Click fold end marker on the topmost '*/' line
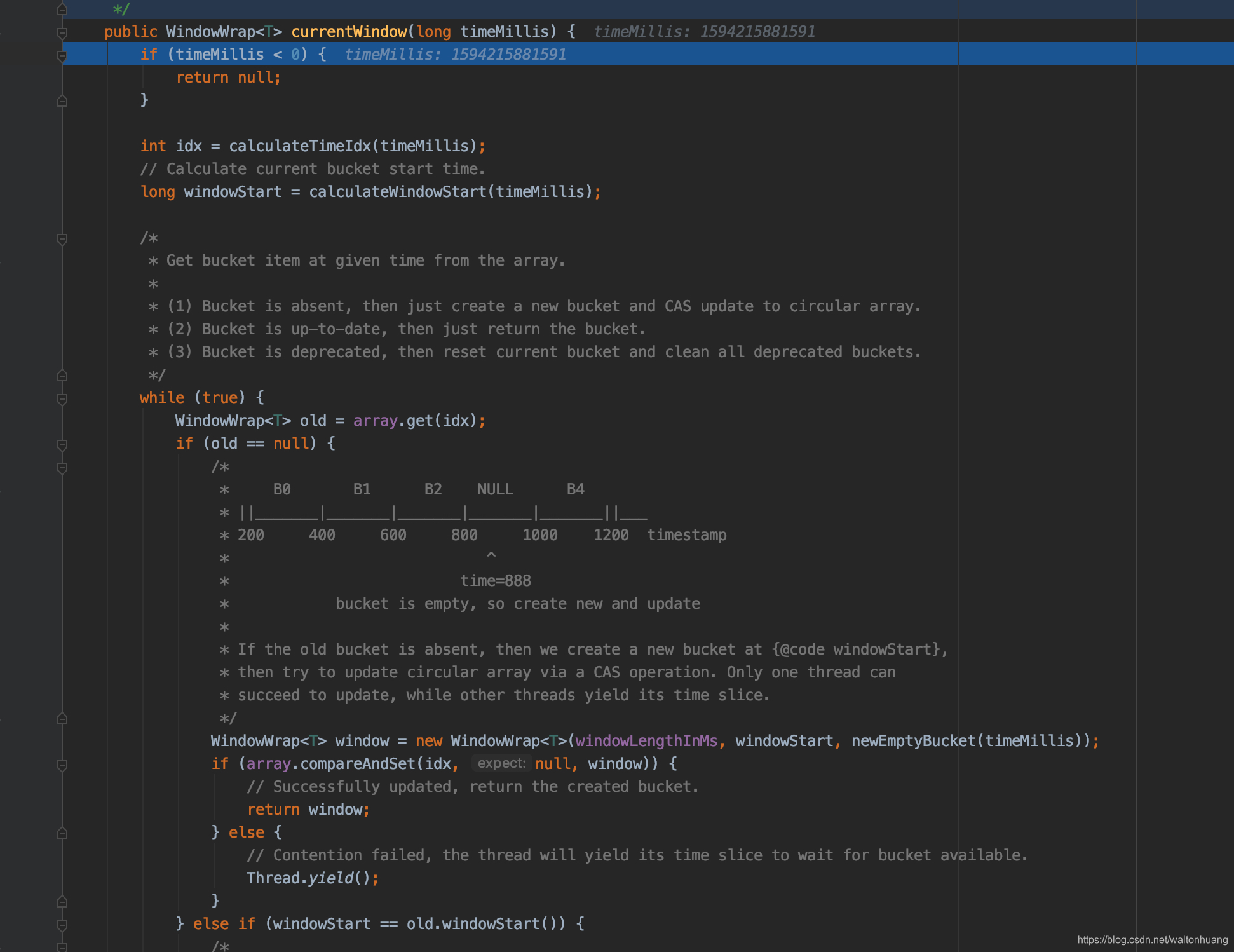This screenshot has height=952, width=1234. pos(62,9)
